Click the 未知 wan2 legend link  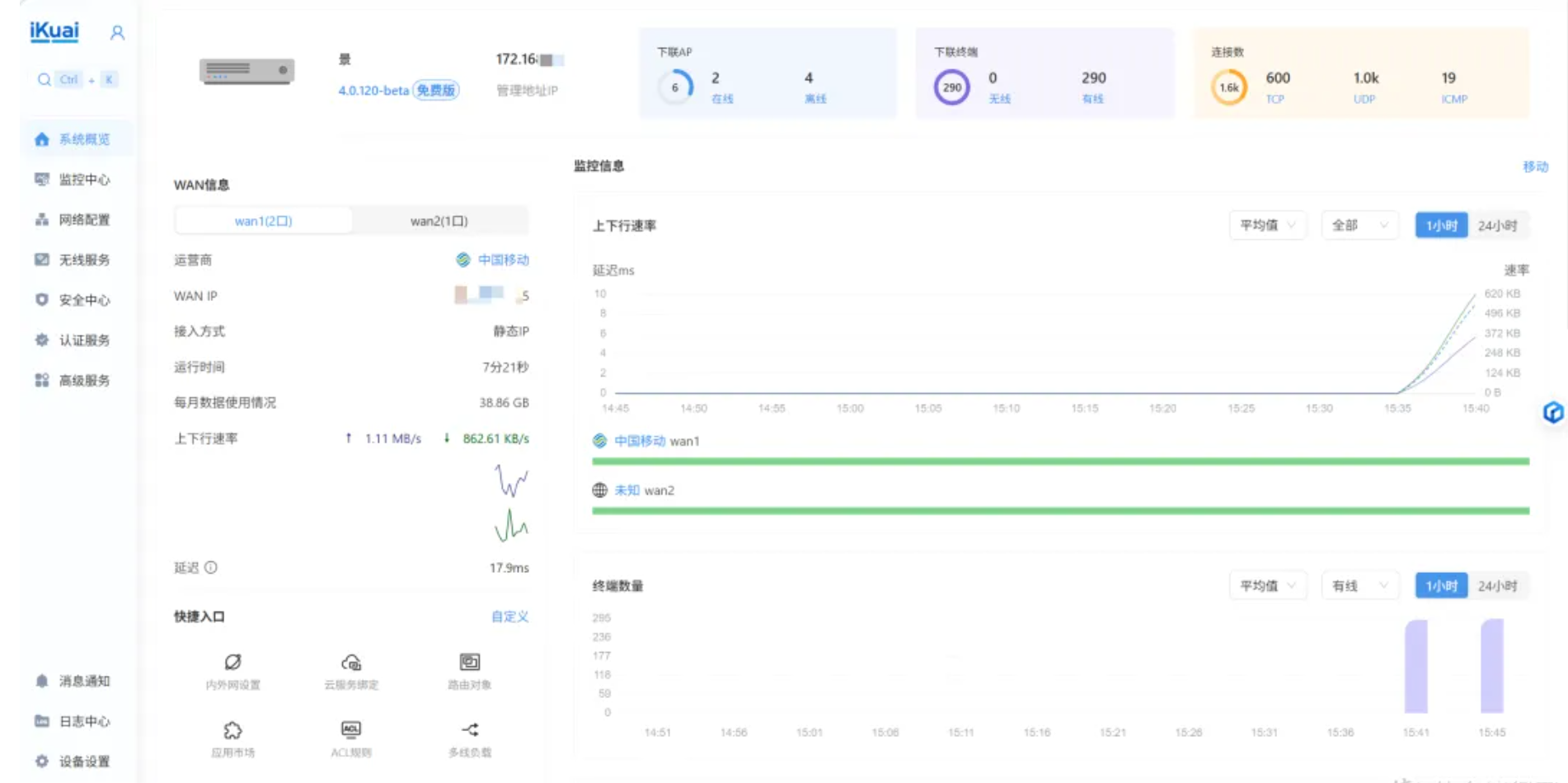pyautogui.click(x=627, y=490)
